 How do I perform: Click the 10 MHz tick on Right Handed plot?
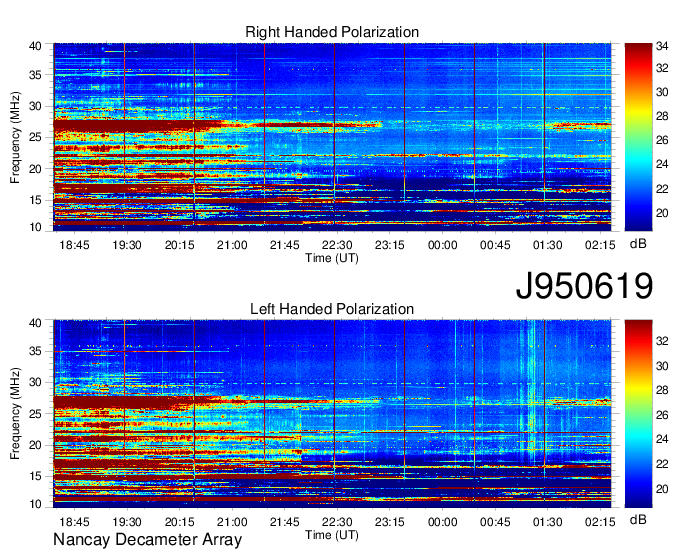pyautogui.click(x=35, y=227)
